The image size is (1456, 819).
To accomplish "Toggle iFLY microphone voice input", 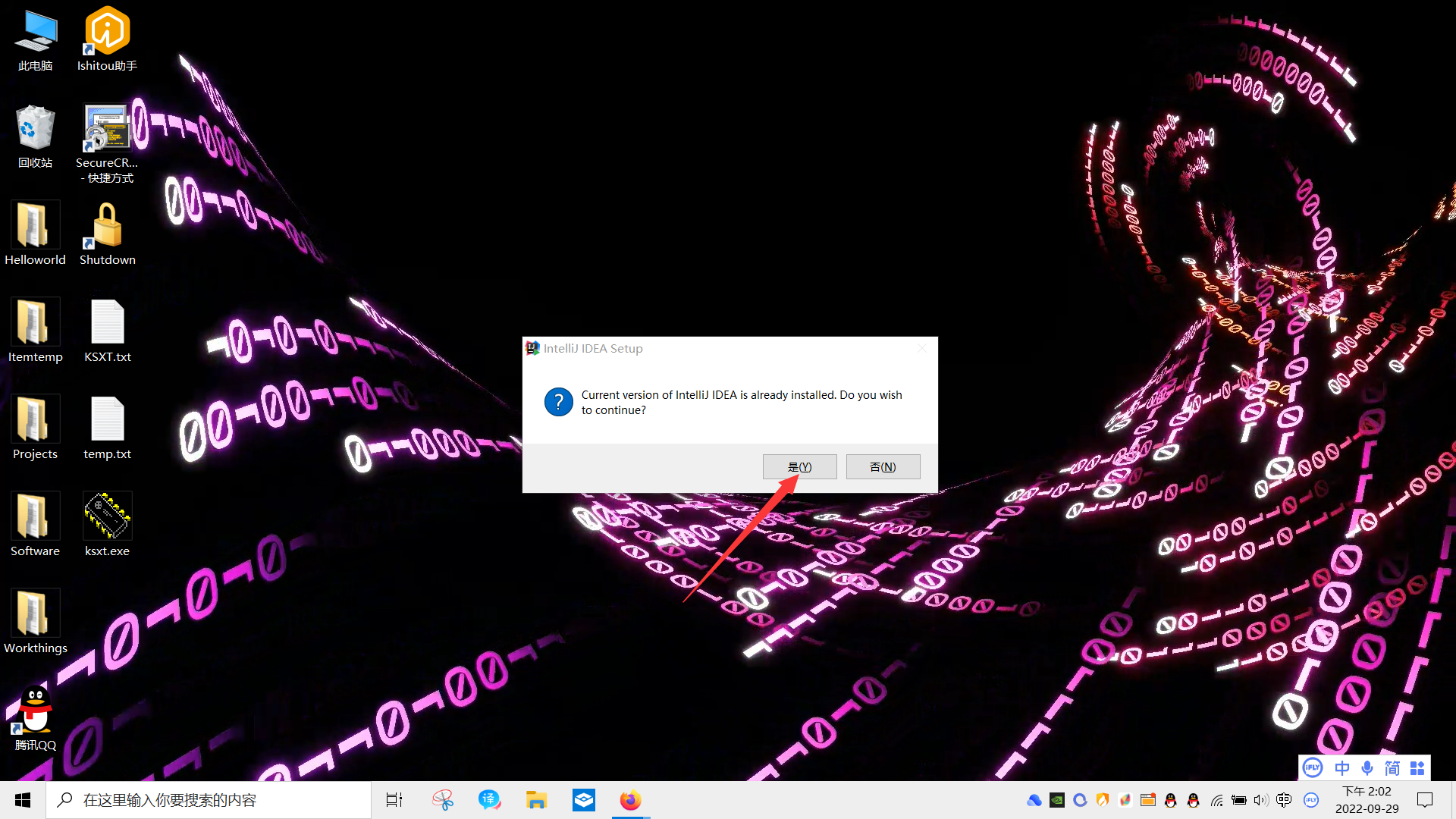I will click(1367, 768).
